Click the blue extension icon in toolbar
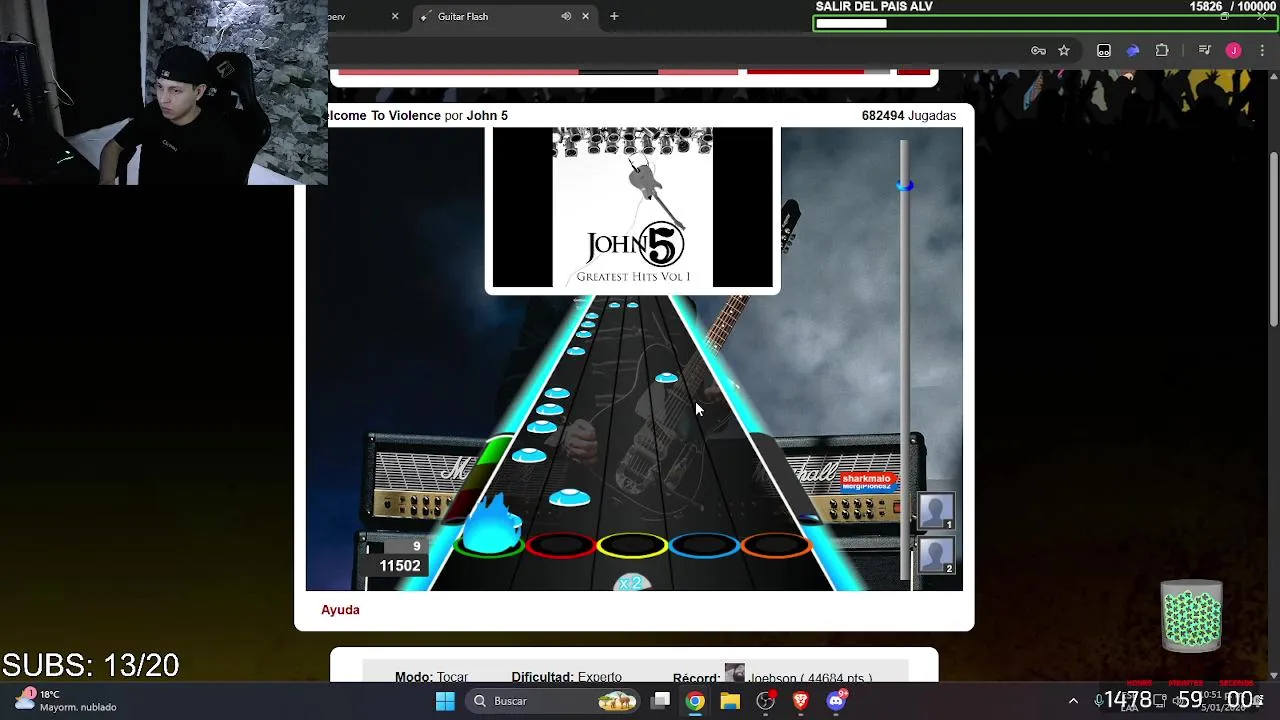Image resolution: width=1280 pixels, height=720 pixels. [1133, 51]
